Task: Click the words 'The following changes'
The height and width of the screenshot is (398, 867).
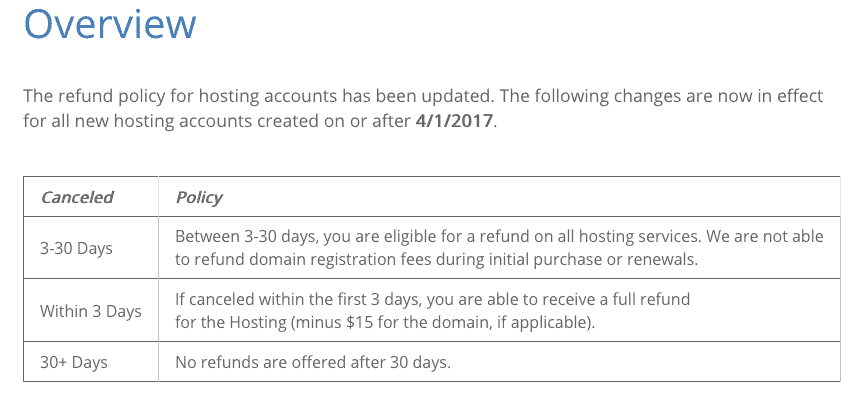Action: click(572, 96)
